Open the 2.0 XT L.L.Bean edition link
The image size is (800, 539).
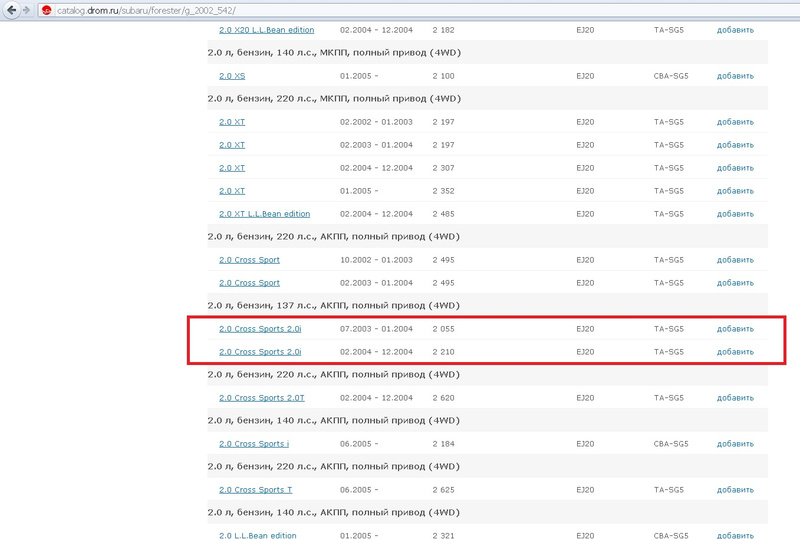click(264, 214)
